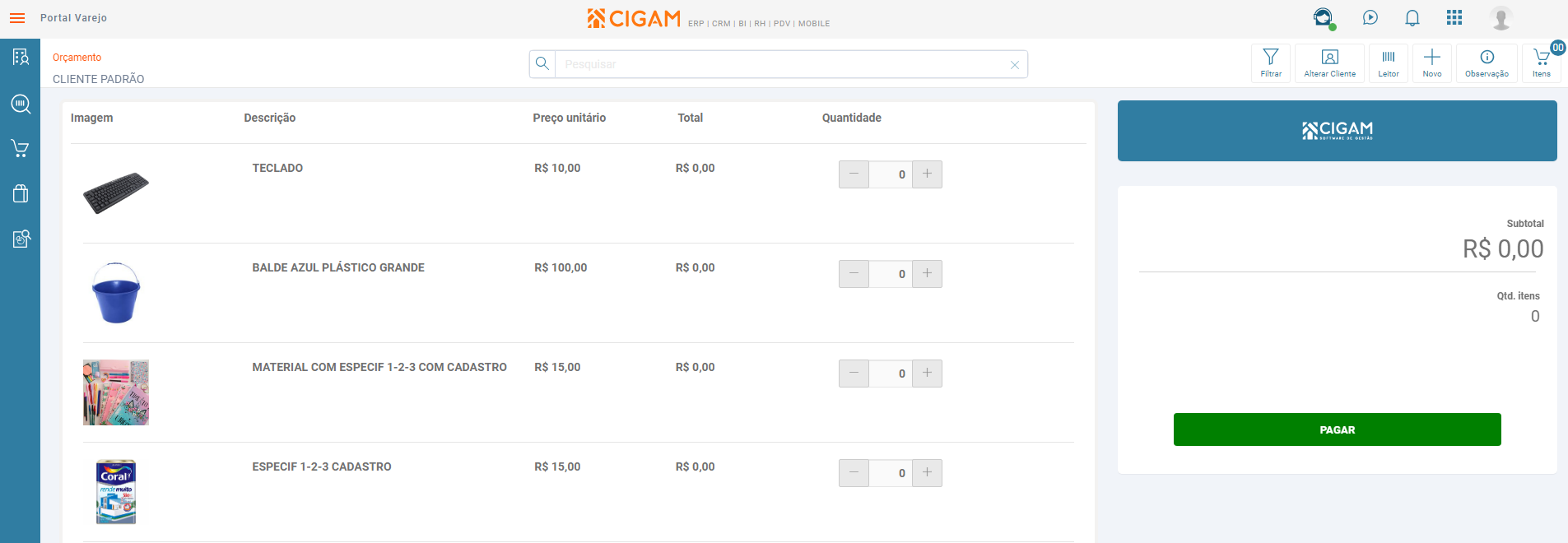Click Novo plus icon in toolbar
The height and width of the screenshot is (543, 1568).
[1432, 63]
